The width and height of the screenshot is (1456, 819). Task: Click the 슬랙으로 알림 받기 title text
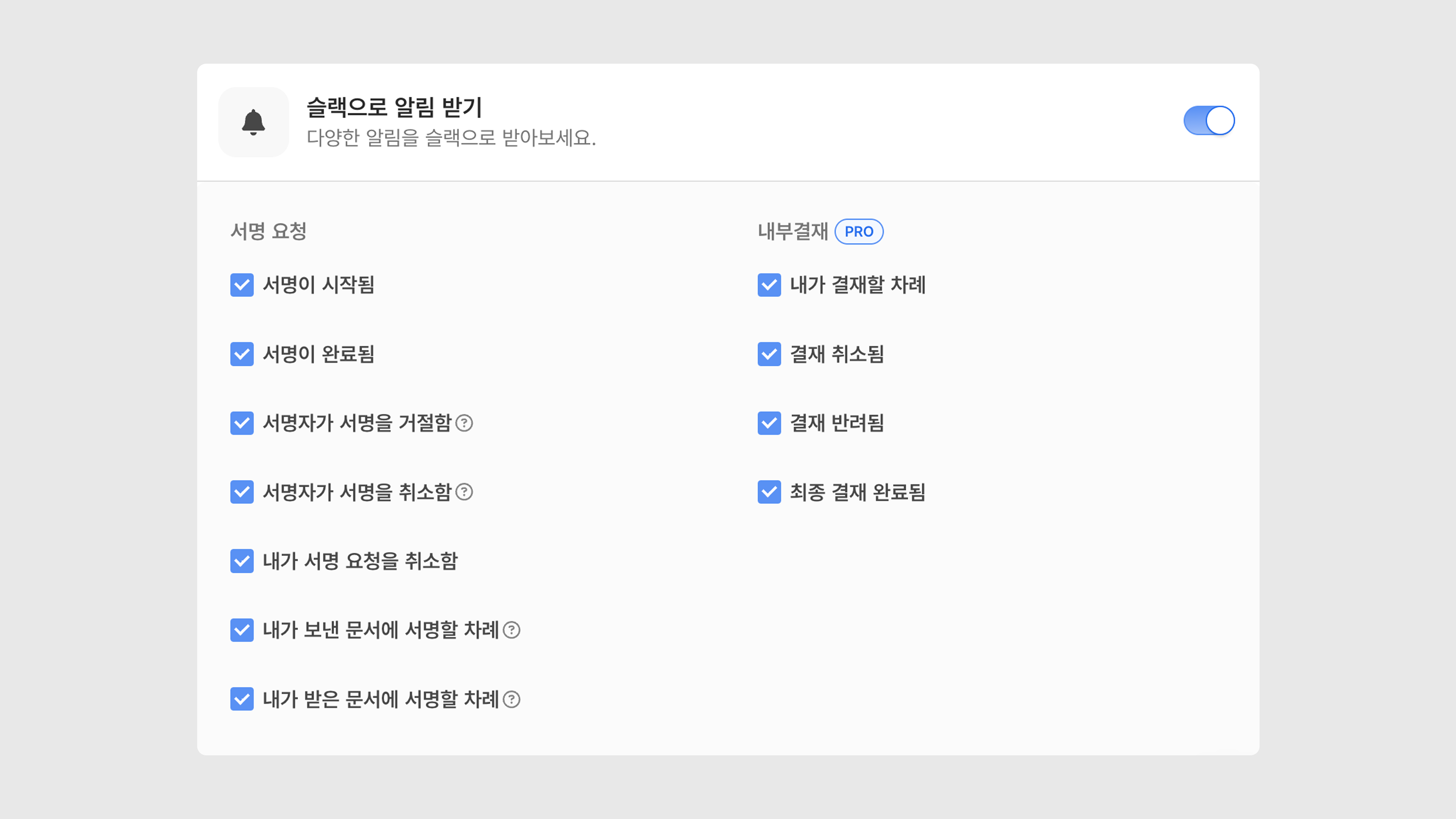click(394, 107)
